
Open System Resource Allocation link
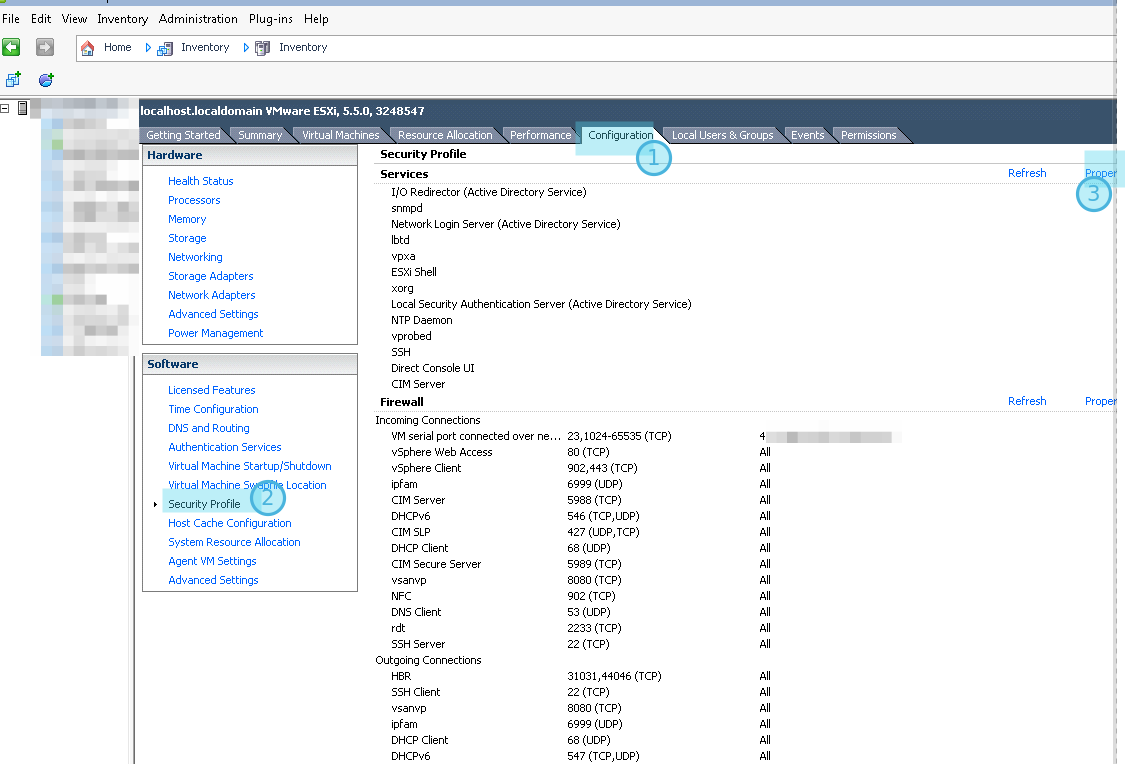234,542
